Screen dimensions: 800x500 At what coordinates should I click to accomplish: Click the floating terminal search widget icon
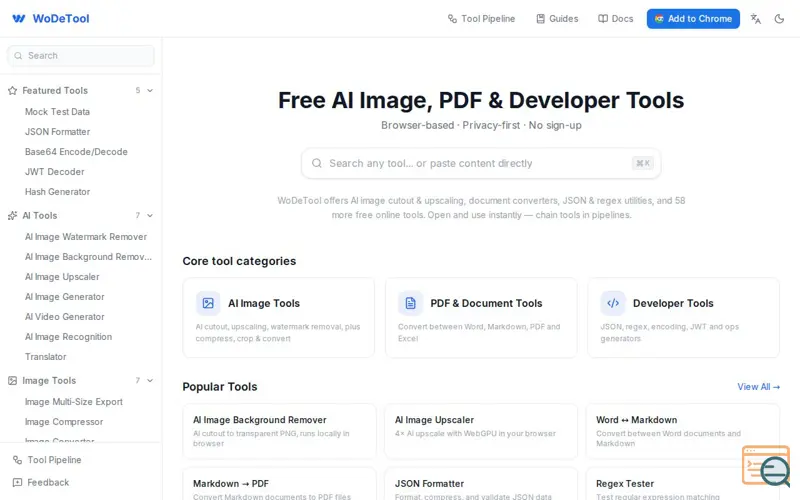click(x=766, y=466)
